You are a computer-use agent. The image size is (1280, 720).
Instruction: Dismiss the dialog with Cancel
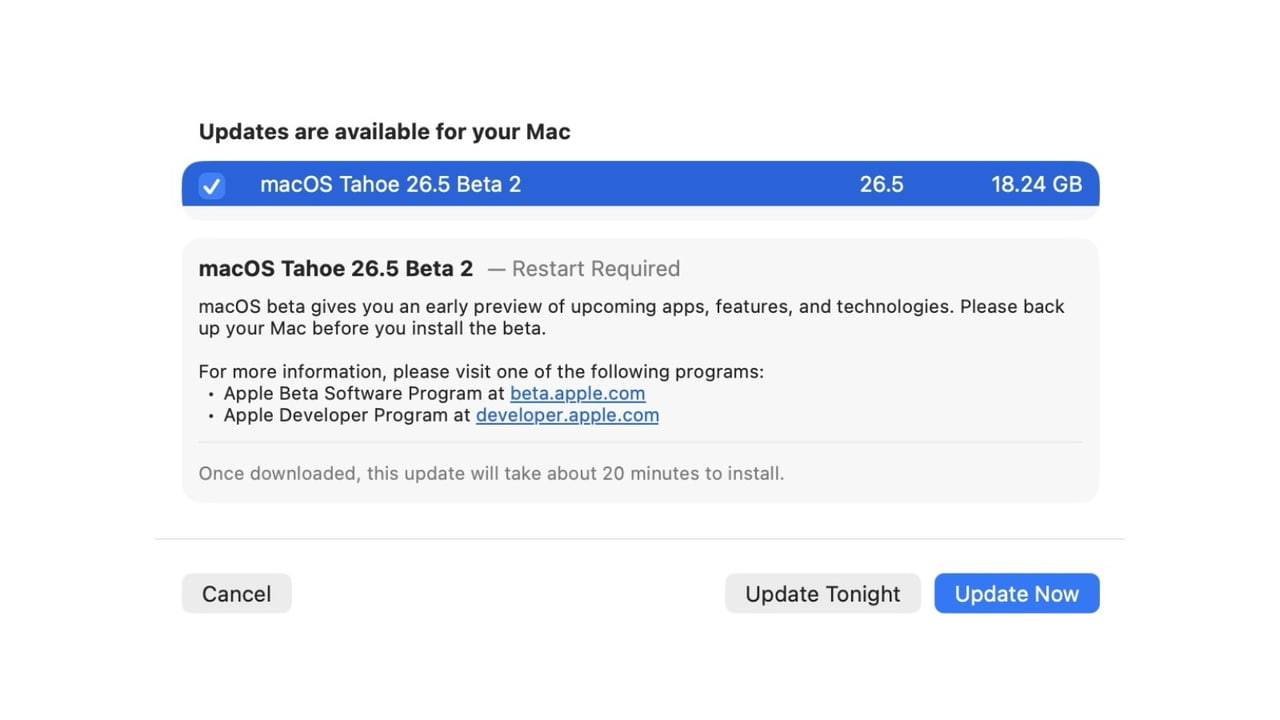[236, 593]
